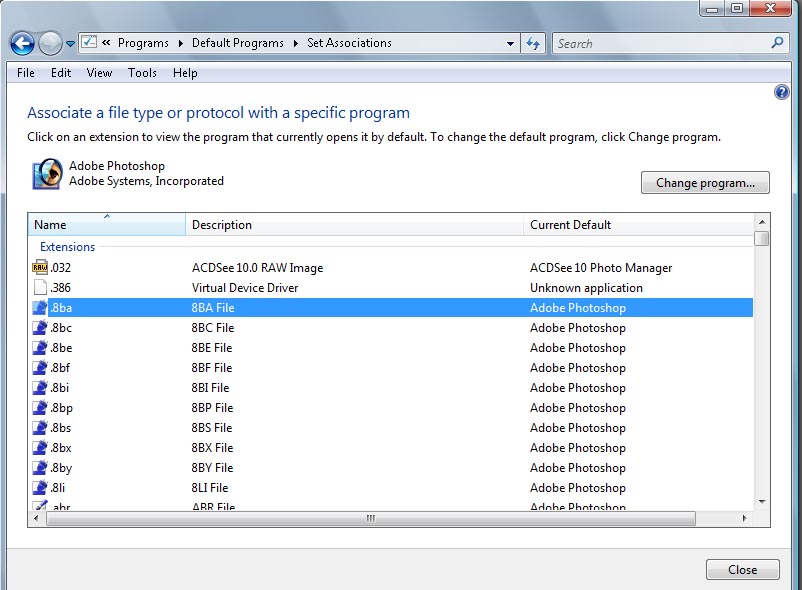Open the Tools menu
Viewport: 802px width, 590px height.
tap(142, 73)
